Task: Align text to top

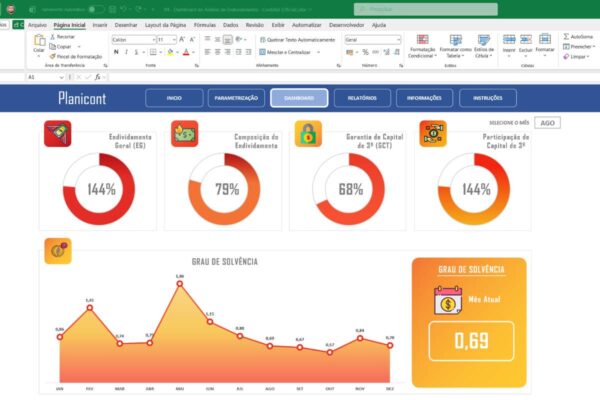Action: pyautogui.click(x=207, y=39)
